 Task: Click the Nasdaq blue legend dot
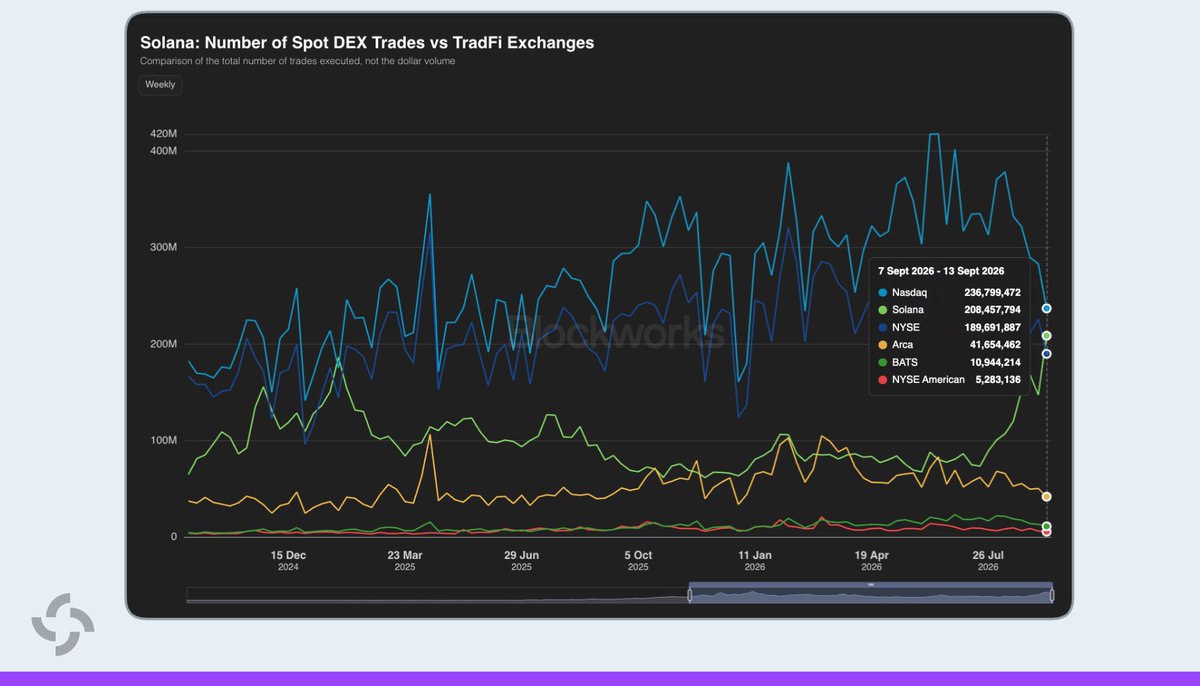point(882,293)
